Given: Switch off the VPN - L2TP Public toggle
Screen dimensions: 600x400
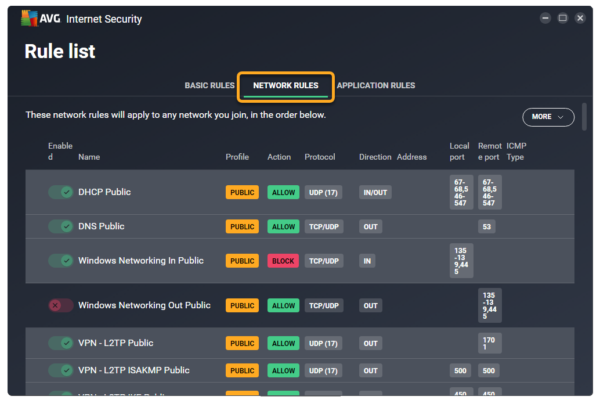Looking at the screenshot, I should point(60,343).
